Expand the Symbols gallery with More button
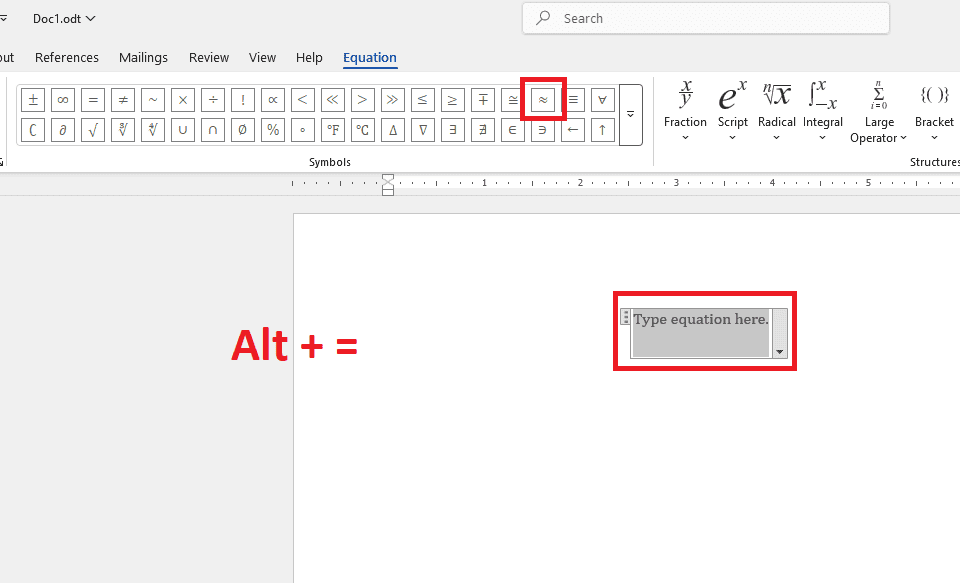This screenshot has width=960, height=583. coord(631,115)
